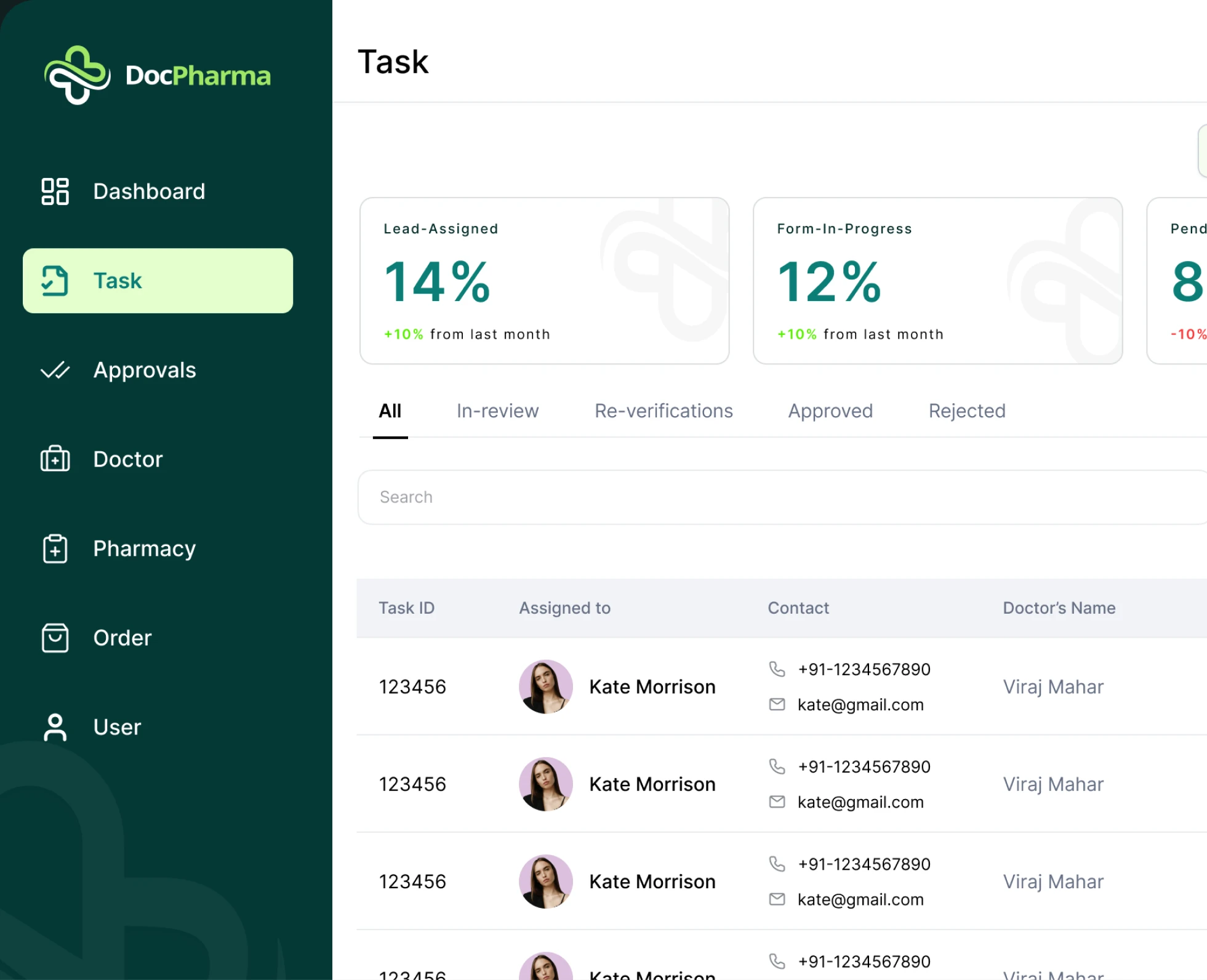Image resolution: width=1207 pixels, height=980 pixels.
Task: Click kate@gmail.com in first row
Action: coord(860,705)
